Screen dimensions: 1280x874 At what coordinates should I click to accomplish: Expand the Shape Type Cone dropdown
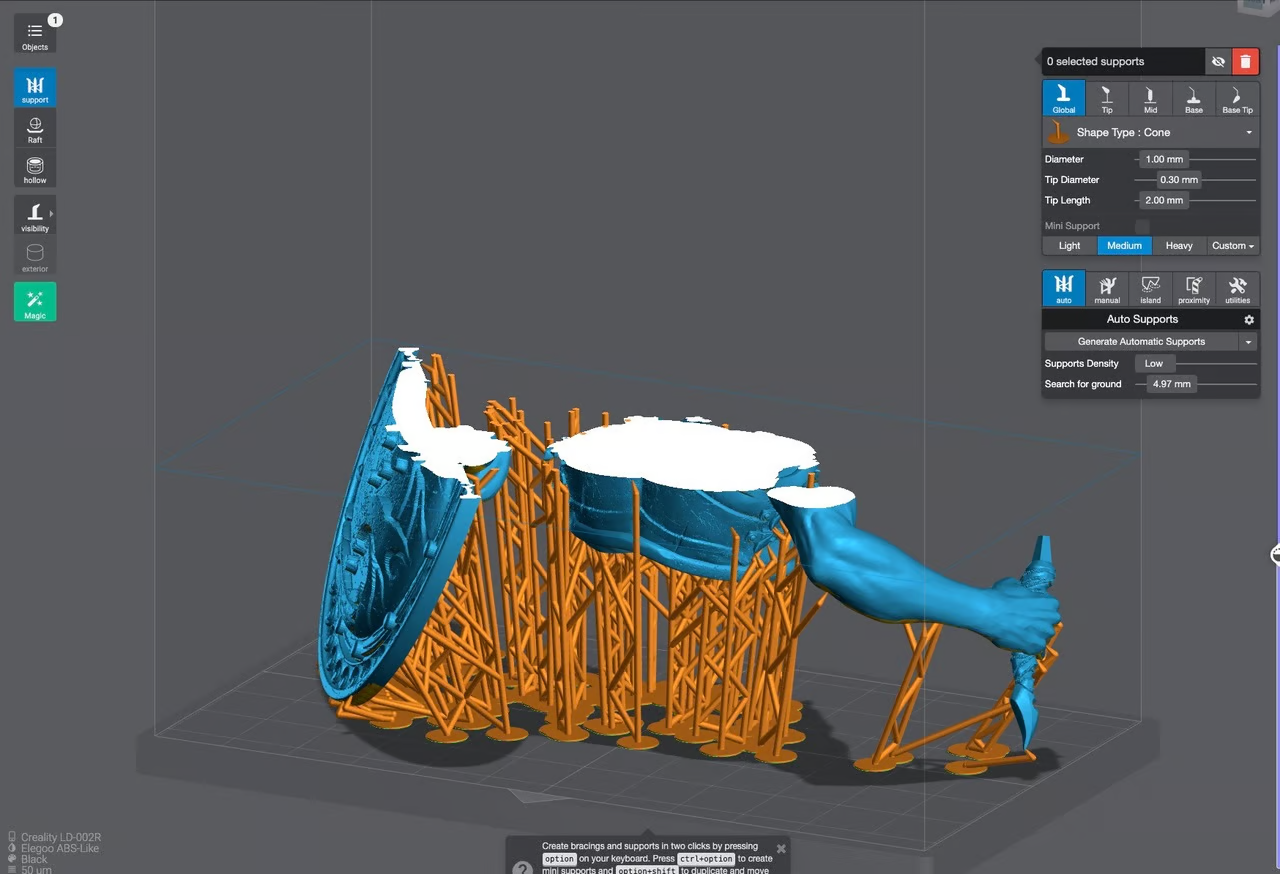pyautogui.click(x=1248, y=133)
